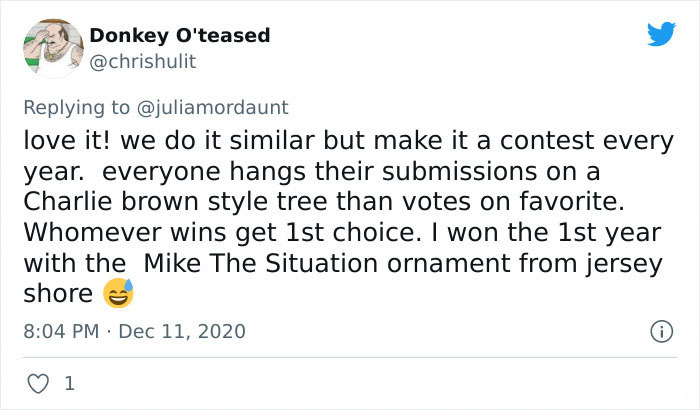The height and width of the screenshot is (410, 700).
Task: Open the @chrishulit handle
Action: [x=143, y=62]
